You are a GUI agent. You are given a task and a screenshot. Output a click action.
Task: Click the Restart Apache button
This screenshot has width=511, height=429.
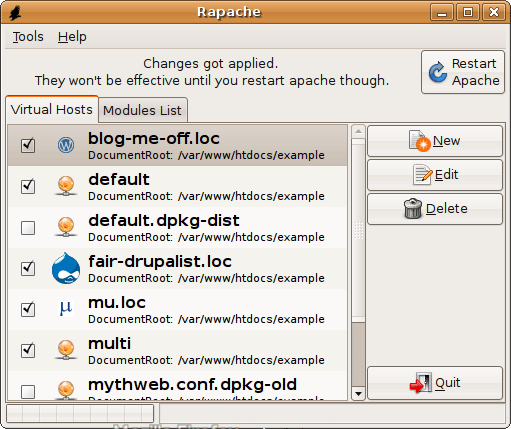pyautogui.click(x=463, y=72)
